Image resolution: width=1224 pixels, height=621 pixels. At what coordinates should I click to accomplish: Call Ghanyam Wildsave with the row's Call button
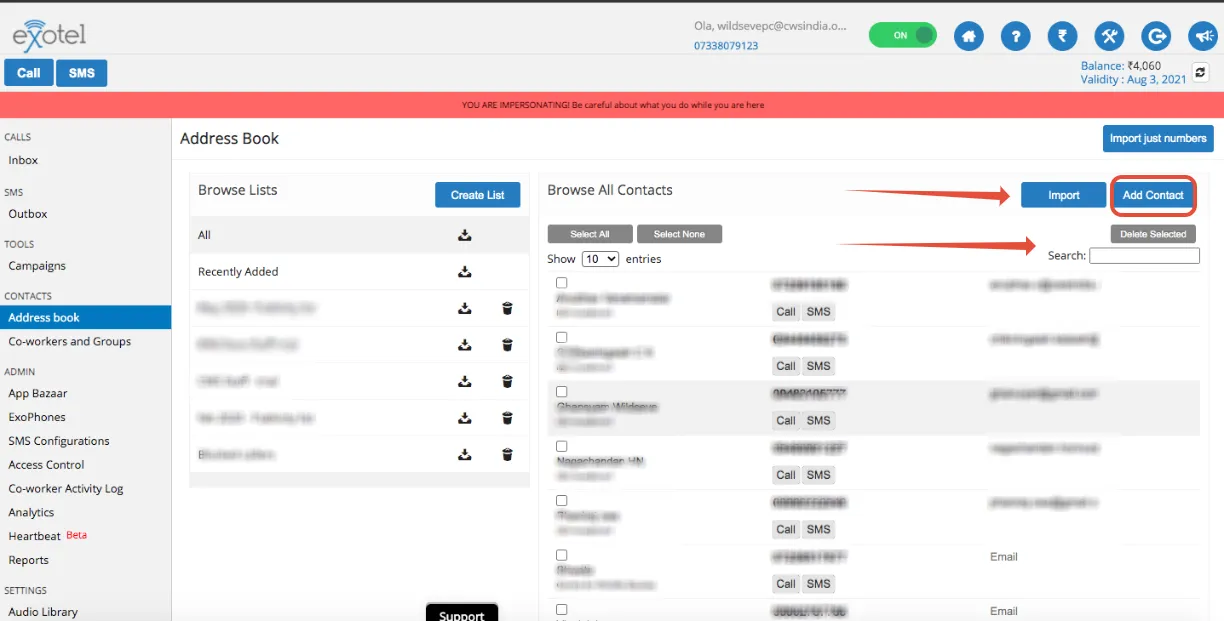786,421
